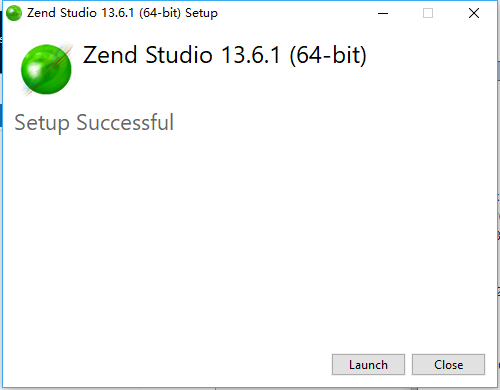Click the empty white area of the dialog
The height and width of the screenshot is (390, 500).
coord(250,233)
